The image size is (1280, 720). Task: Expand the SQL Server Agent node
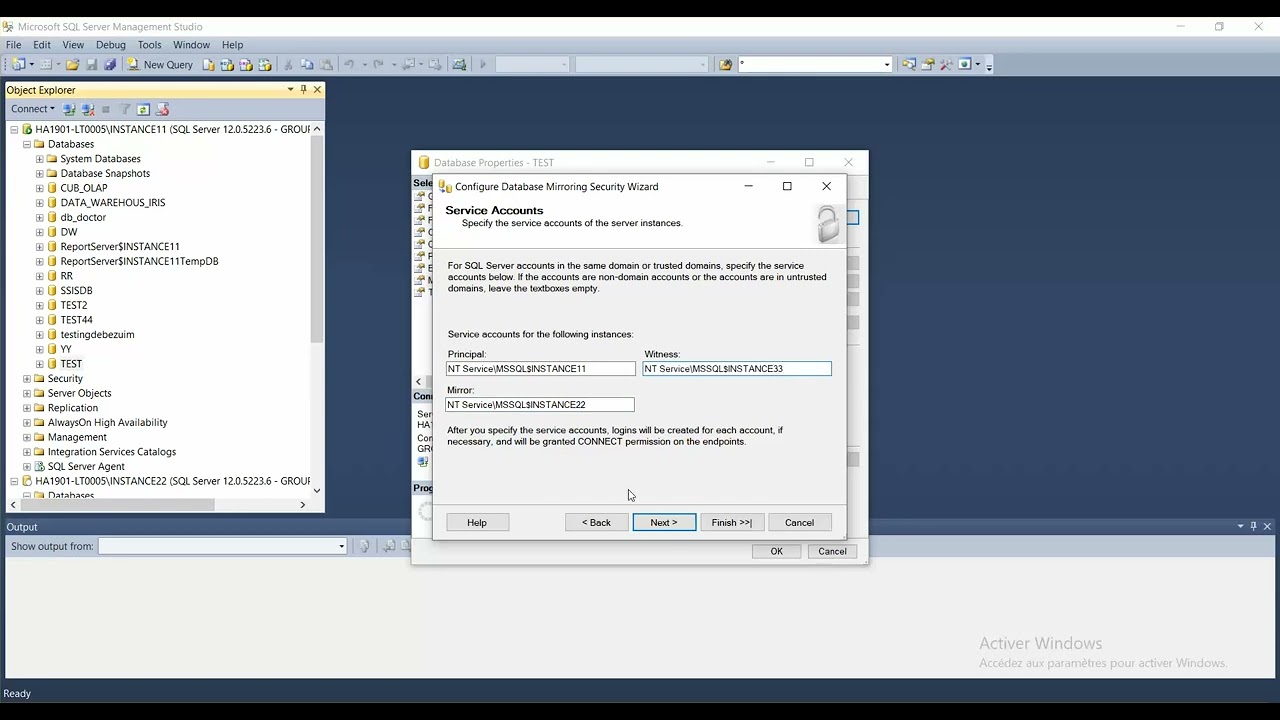pyautogui.click(x=27, y=467)
